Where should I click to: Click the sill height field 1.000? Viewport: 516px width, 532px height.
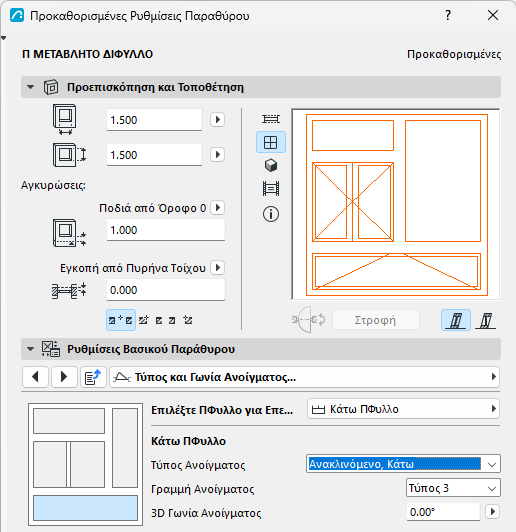[166, 230]
